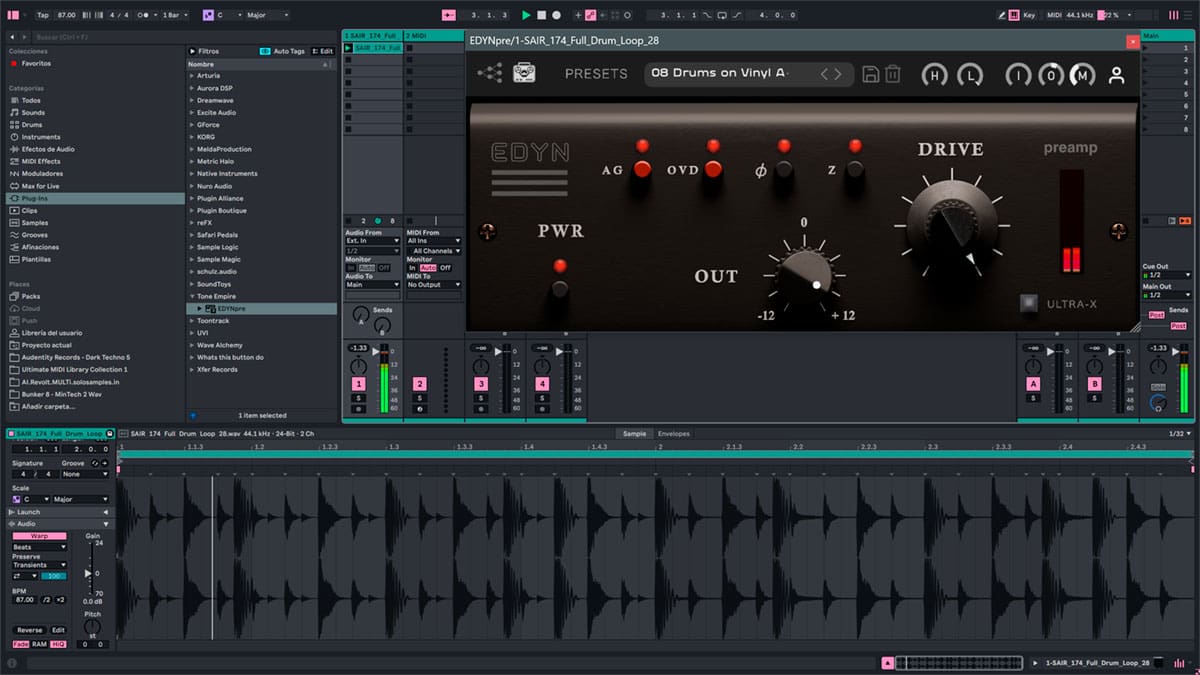Image resolution: width=1200 pixels, height=675 pixels.
Task: Open the EDYN preset library boombox icon
Action: [x=525, y=73]
